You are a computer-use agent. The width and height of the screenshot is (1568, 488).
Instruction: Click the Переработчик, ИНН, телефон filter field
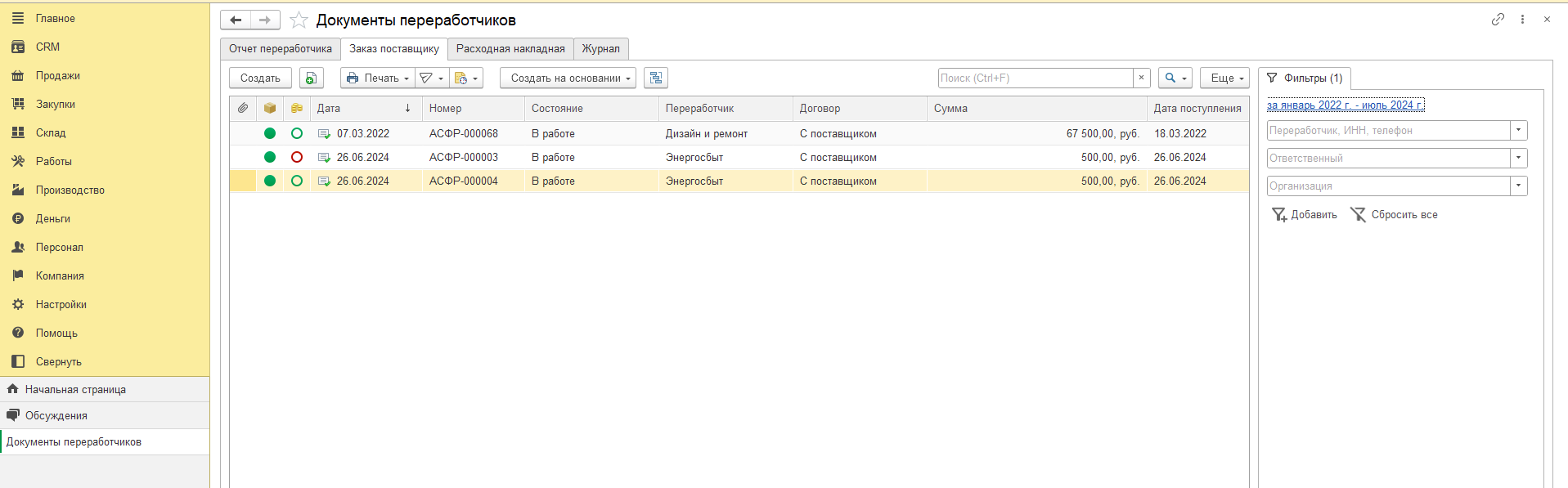coord(1388,130)
